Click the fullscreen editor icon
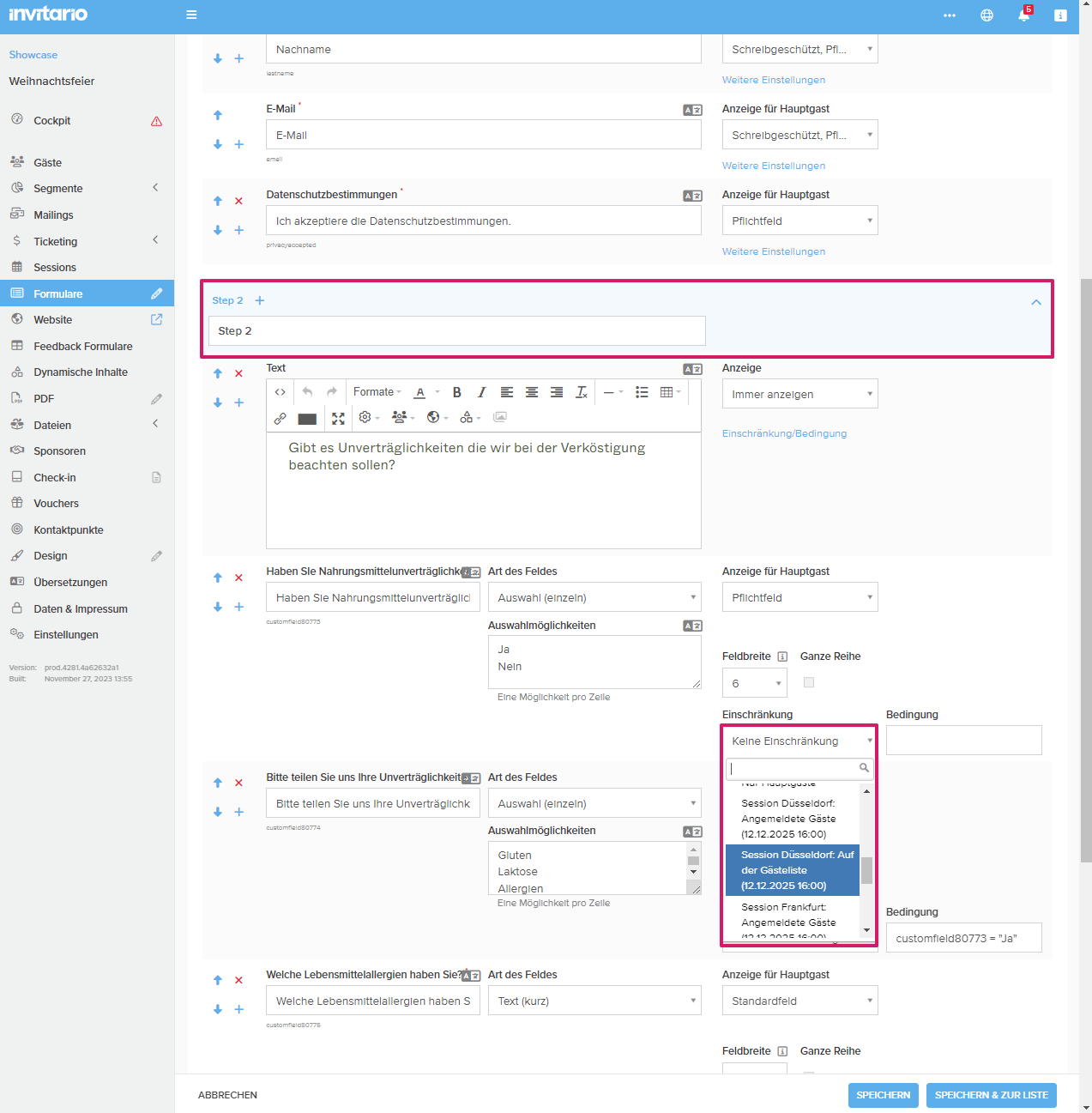 coord(338,418)
